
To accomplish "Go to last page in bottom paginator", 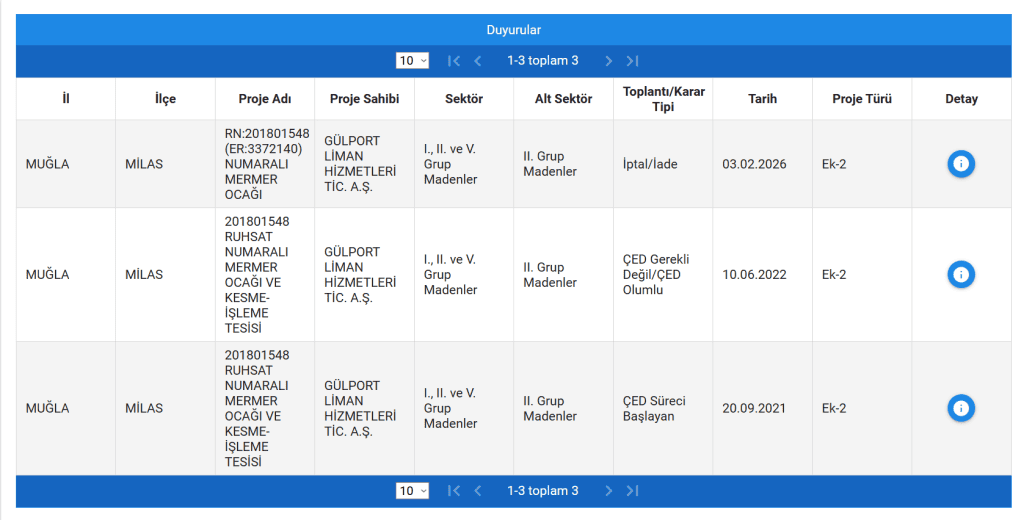I will coord(632,491).
